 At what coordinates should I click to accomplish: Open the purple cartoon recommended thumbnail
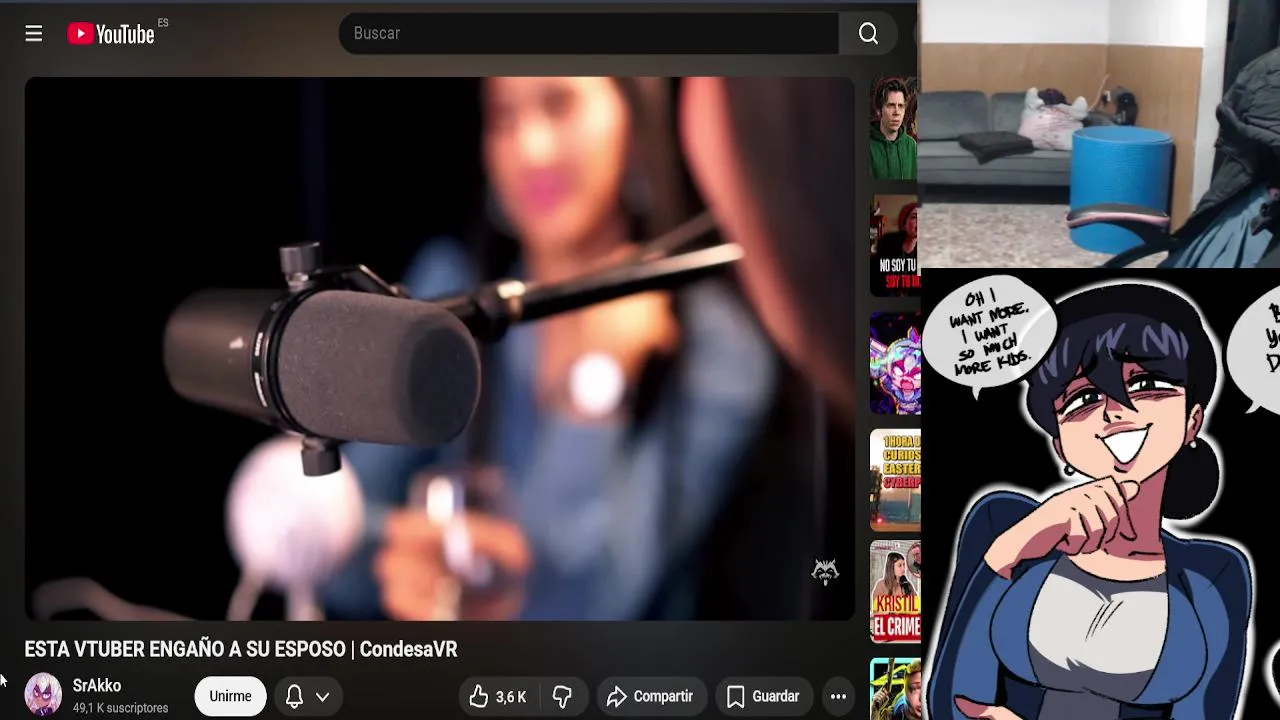click(895, 363)
